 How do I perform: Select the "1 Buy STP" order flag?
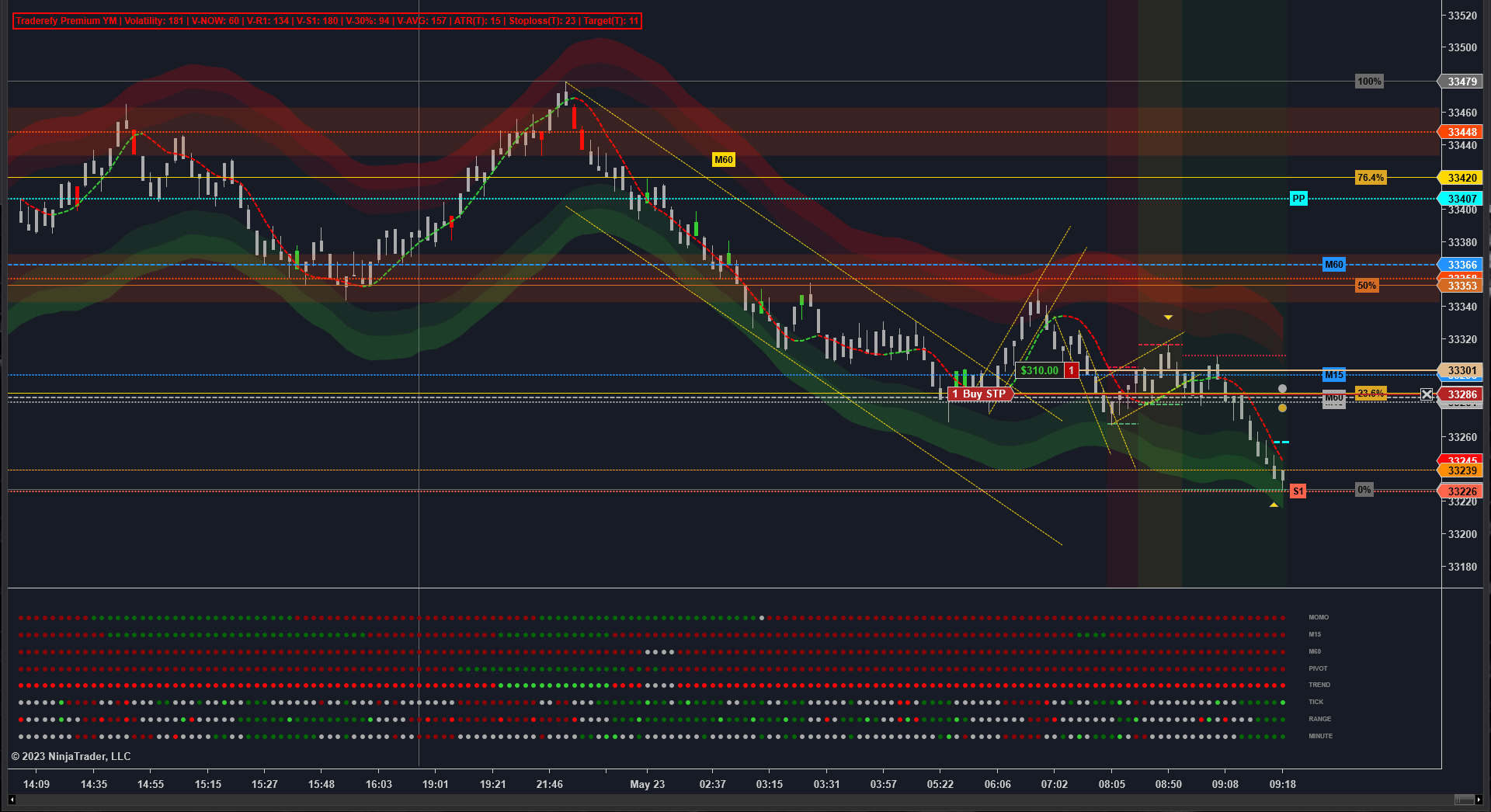981,394
